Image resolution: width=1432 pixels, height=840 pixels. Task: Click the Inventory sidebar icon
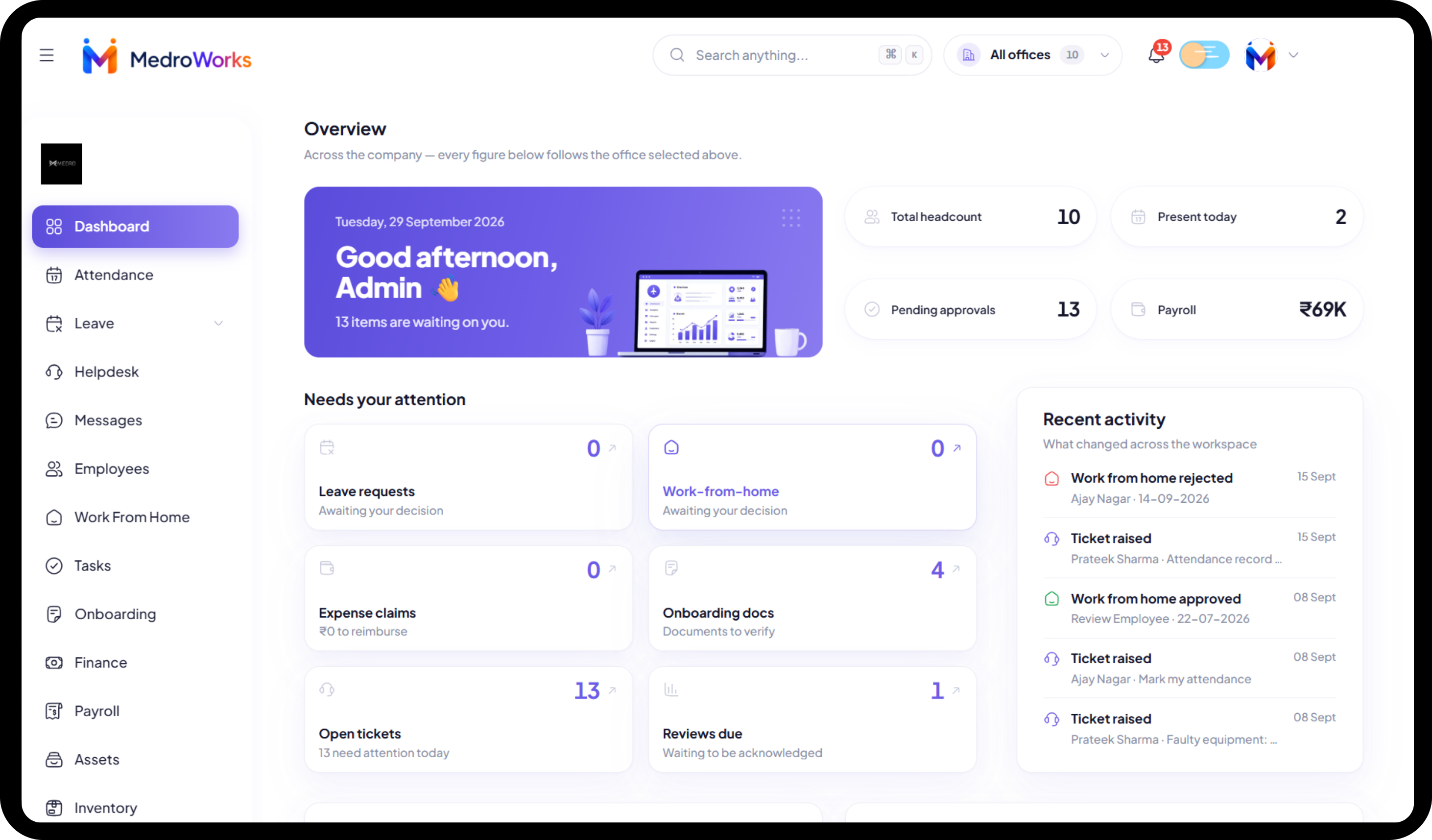[x=54, y=808]
